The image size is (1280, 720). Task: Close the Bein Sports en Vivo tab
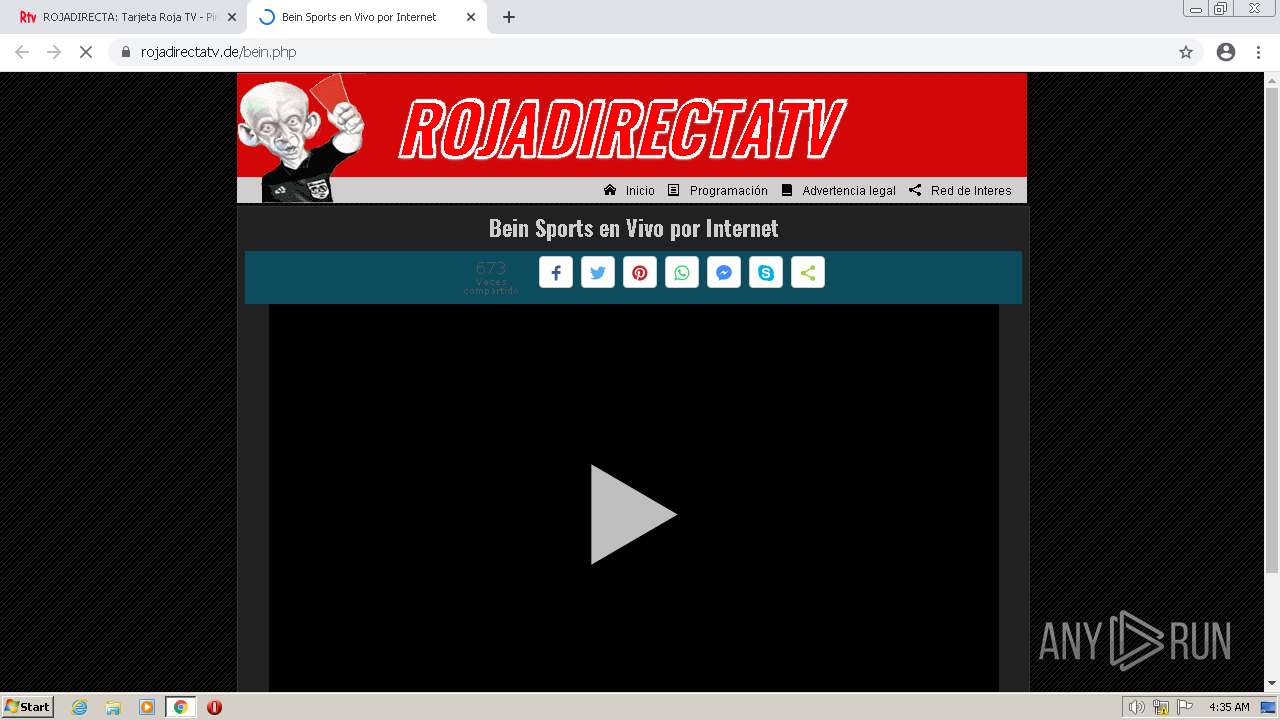[x=471, y=17]
